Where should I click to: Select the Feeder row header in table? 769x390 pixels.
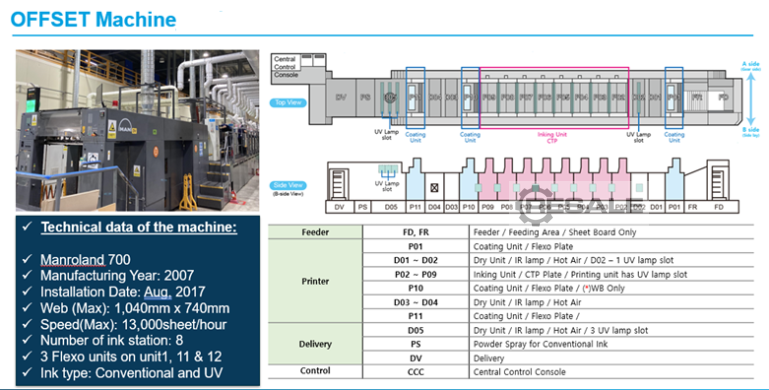[x=315, y=232]
